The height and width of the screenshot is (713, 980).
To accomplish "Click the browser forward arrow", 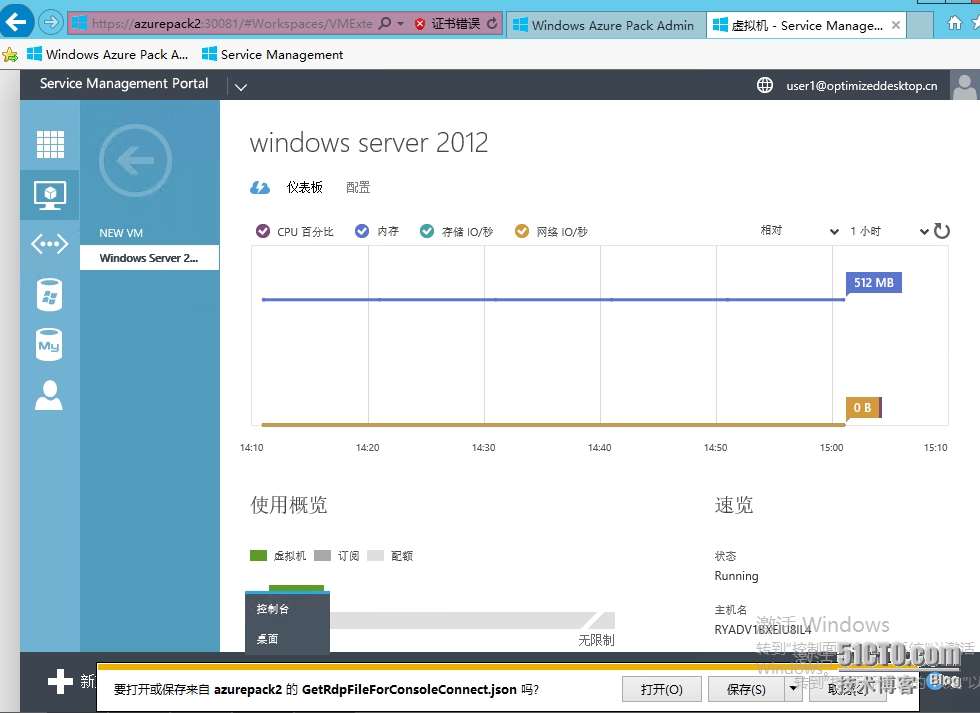I will 51,23.
